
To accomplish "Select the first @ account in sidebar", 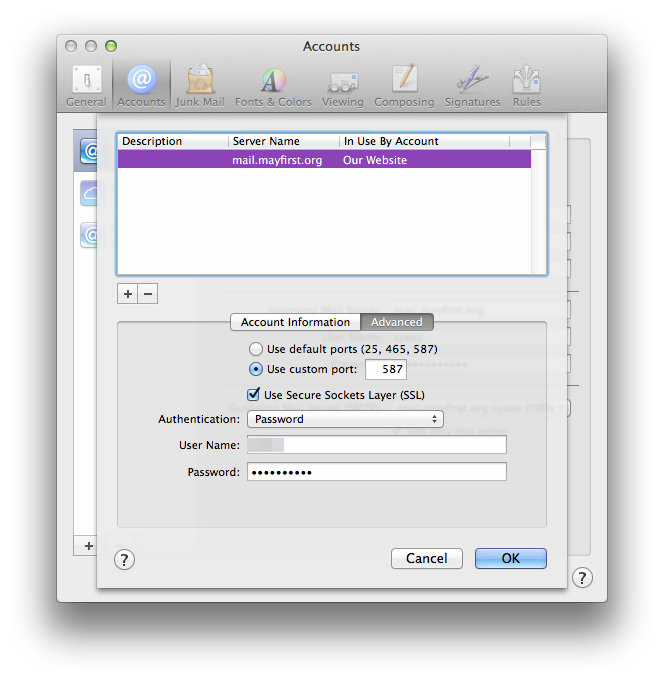I will coord(89,152).
